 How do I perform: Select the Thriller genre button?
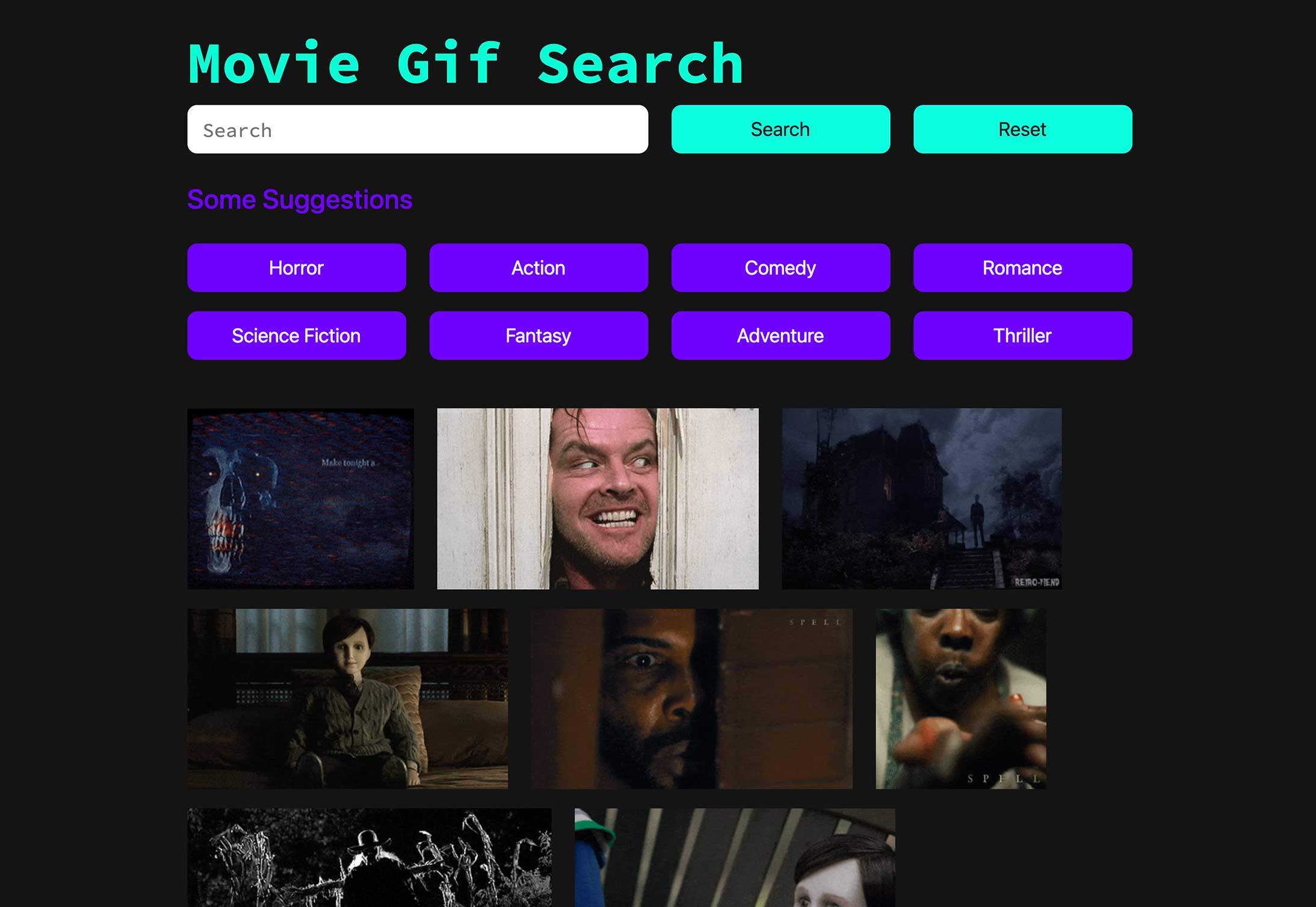1023,335
